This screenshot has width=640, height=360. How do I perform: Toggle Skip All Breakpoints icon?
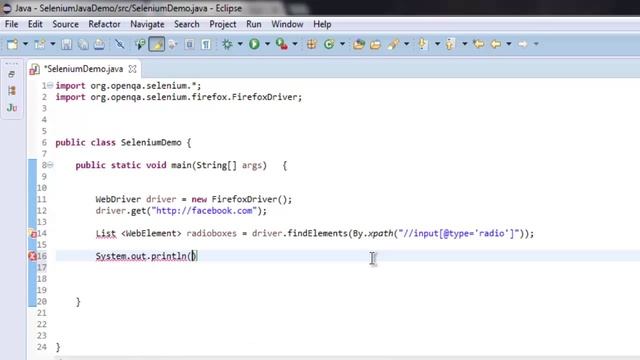click(x=120, y=44)
